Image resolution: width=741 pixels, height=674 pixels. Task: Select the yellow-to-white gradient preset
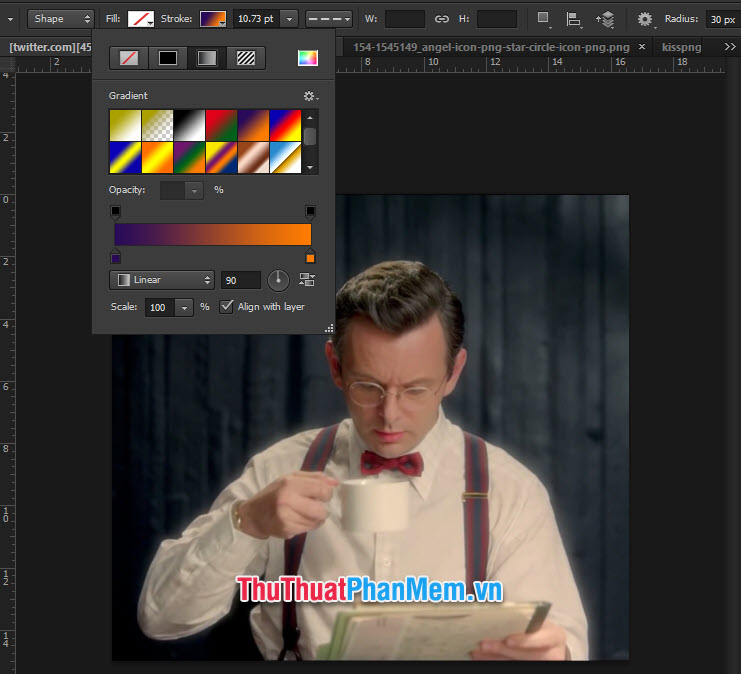[x=125, y=125]
